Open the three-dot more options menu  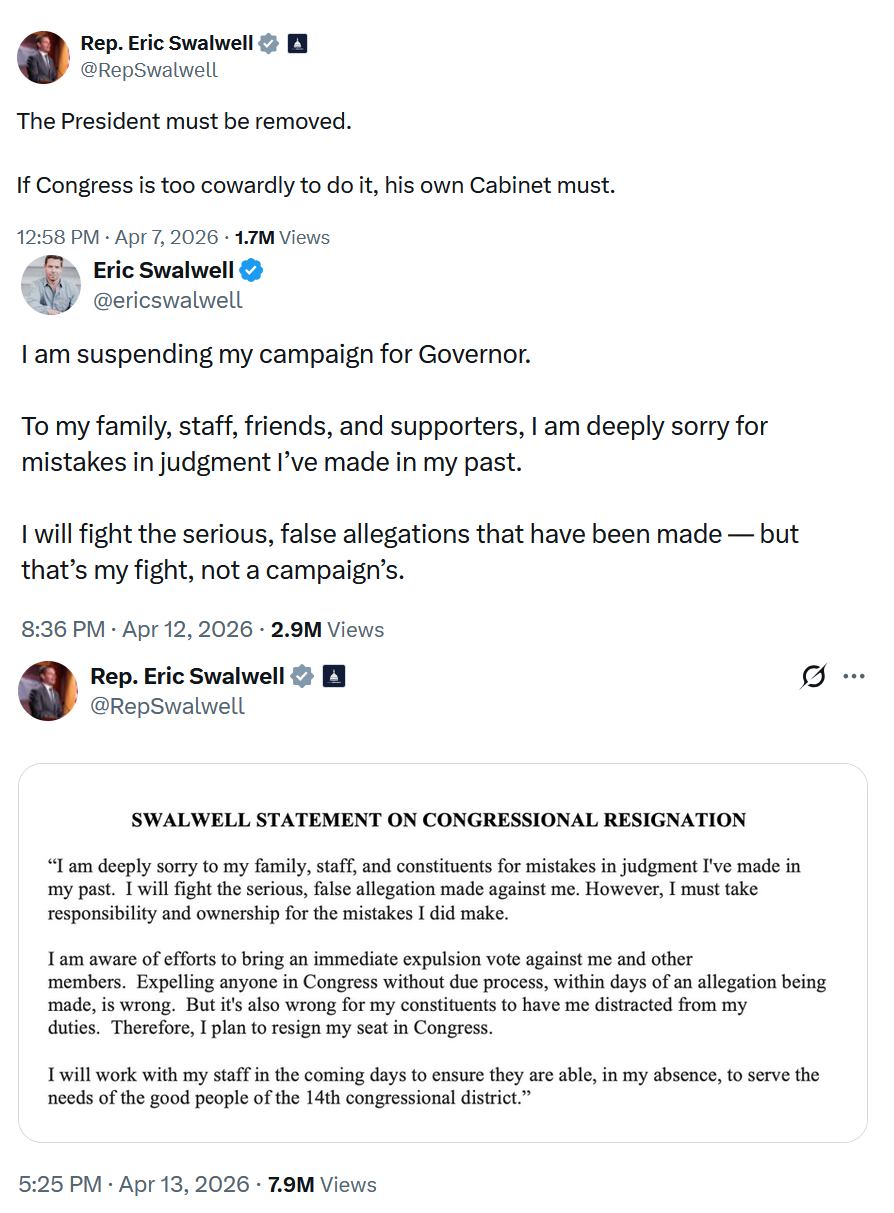pos(853,677)
